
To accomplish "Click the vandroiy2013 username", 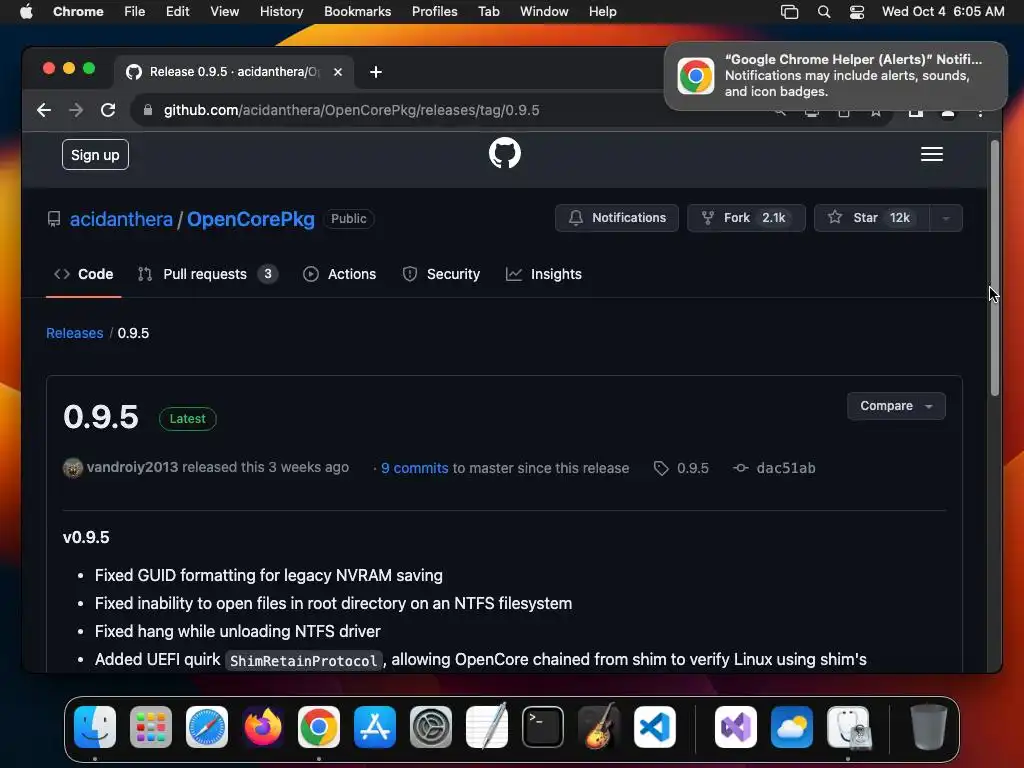I will (x=133, y=468).
